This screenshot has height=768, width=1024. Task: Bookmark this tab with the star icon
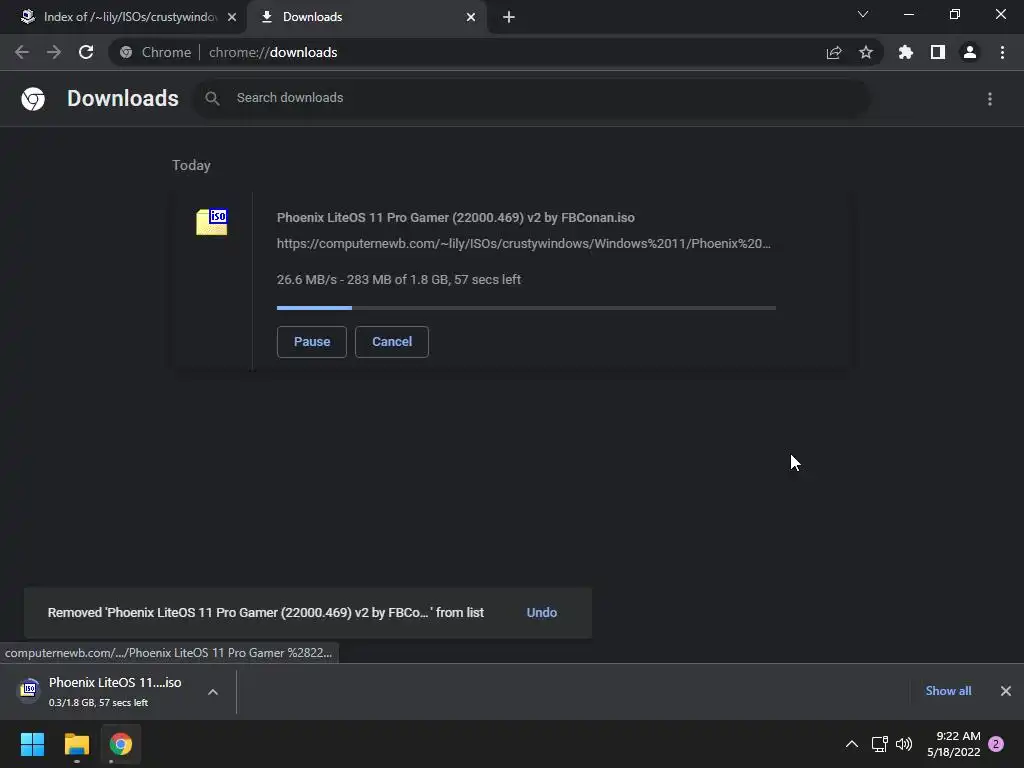coord(866,52)
